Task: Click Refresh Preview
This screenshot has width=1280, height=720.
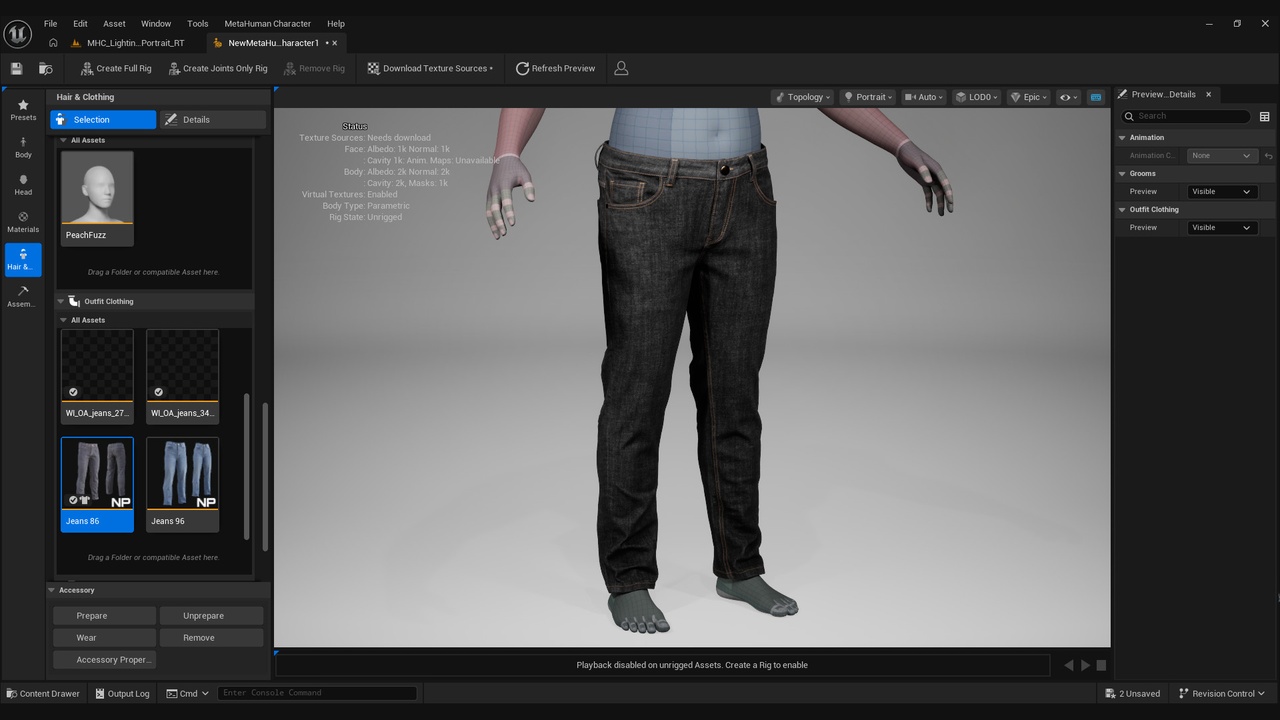Action: (555, 68)
